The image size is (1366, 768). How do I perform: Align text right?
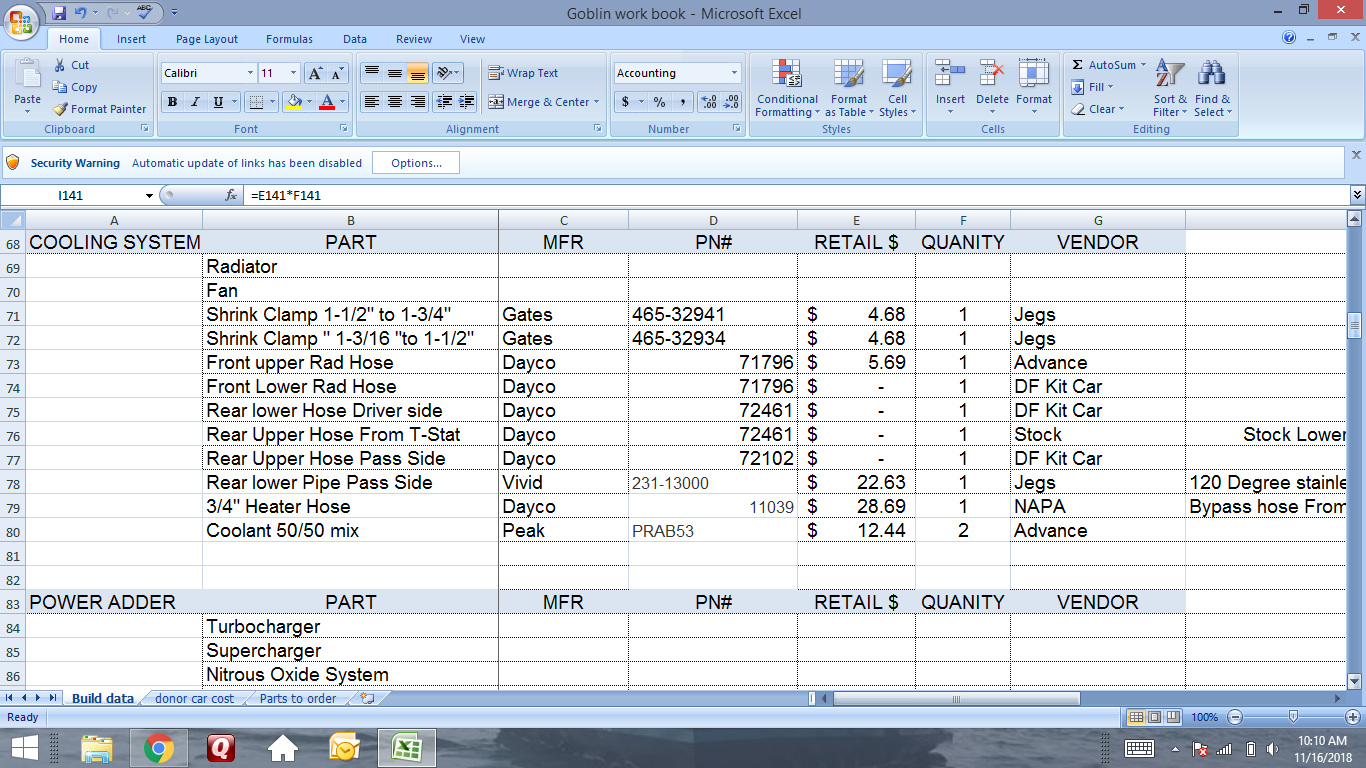click(417, 102)
